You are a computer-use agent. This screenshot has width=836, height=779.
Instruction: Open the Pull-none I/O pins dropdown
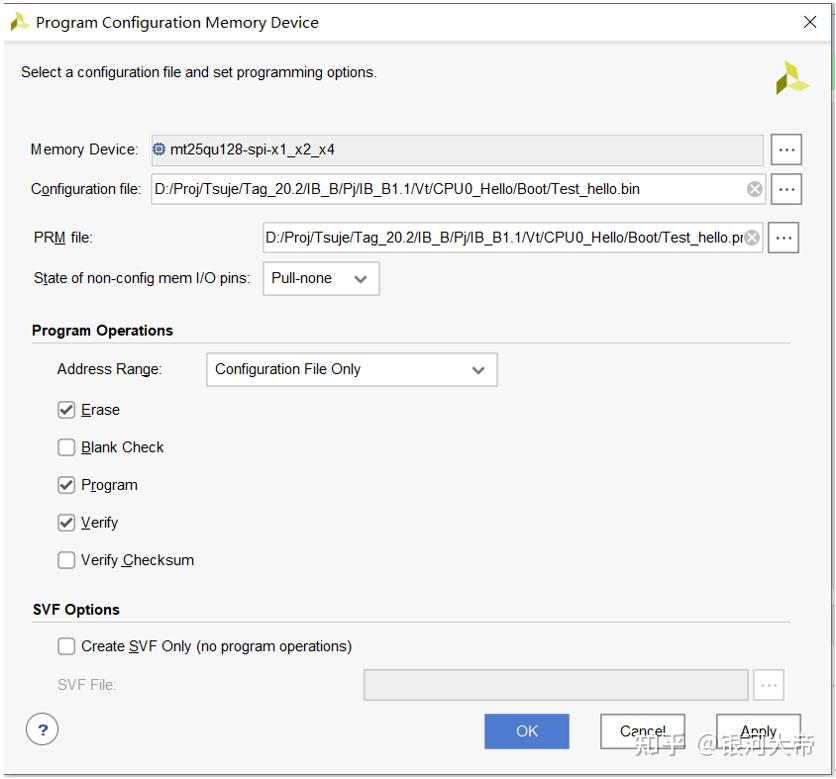click(x=320, y=279)
